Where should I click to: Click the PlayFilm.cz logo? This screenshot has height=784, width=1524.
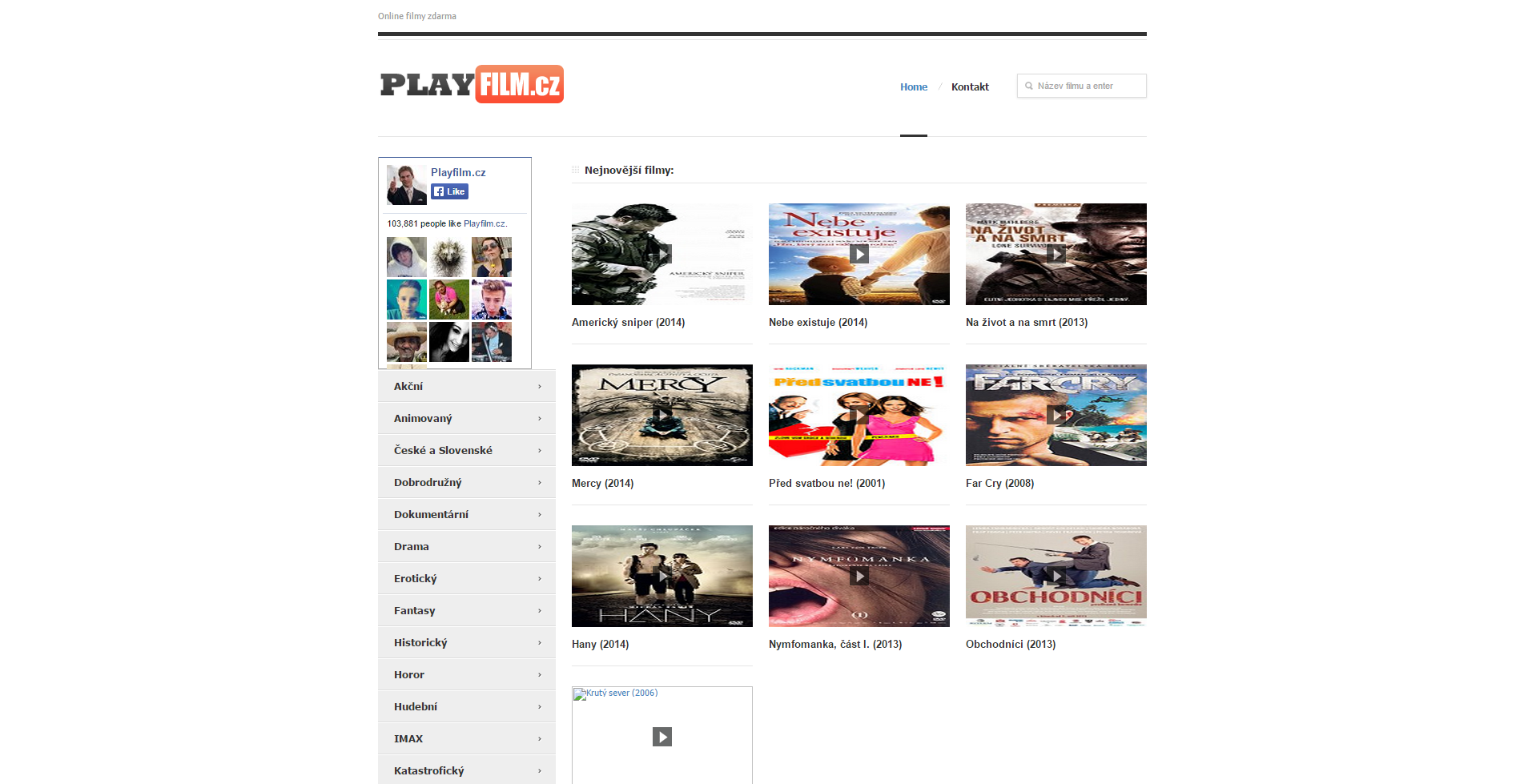click(472, 84)
